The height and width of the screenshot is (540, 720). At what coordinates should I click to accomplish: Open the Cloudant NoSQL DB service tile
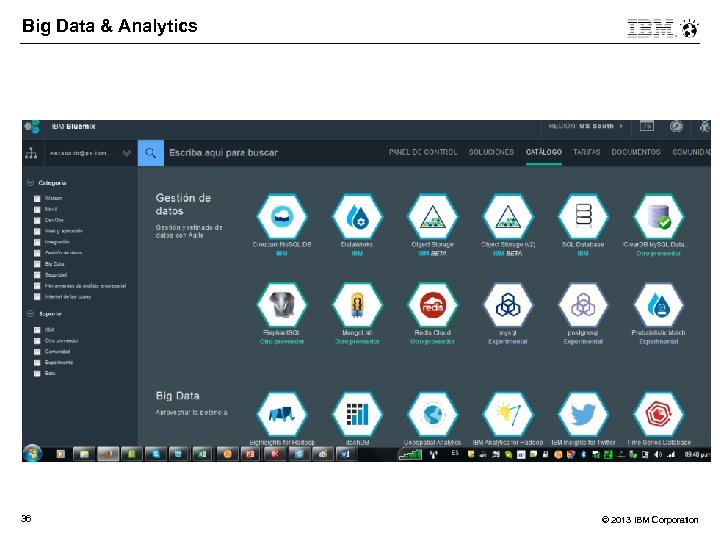282,217
